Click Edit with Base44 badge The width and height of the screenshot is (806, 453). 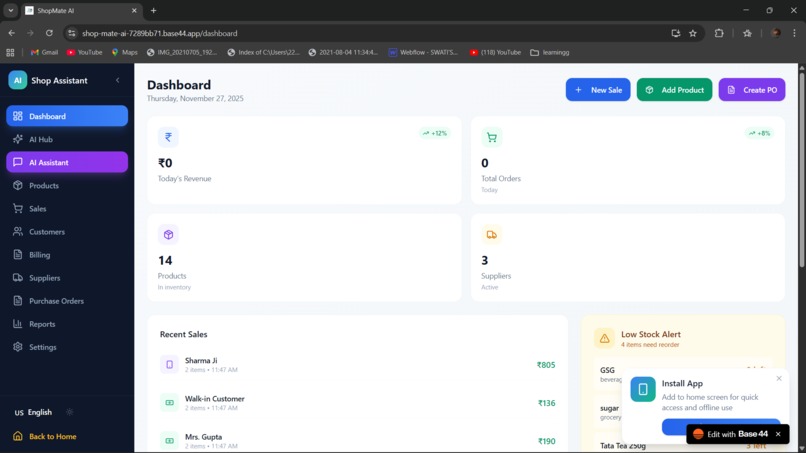[x=730, y=434]
